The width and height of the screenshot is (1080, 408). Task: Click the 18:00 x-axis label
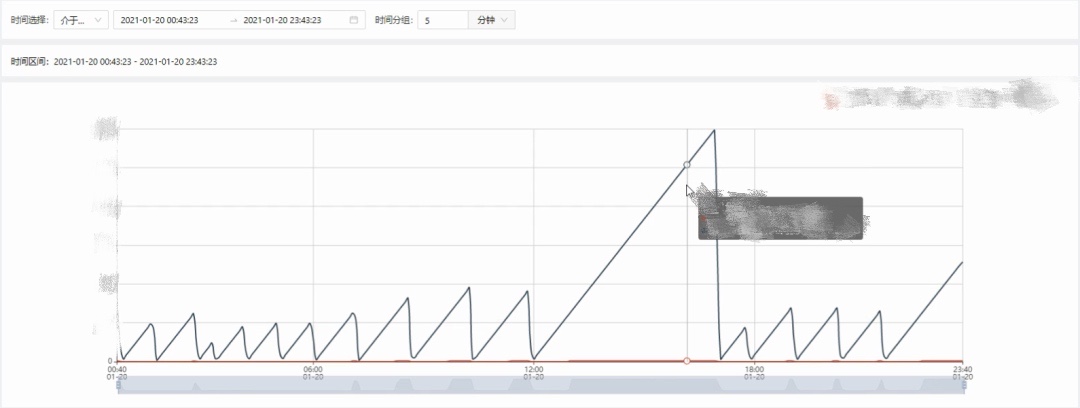pyautogui.click(x=754, y=372)
